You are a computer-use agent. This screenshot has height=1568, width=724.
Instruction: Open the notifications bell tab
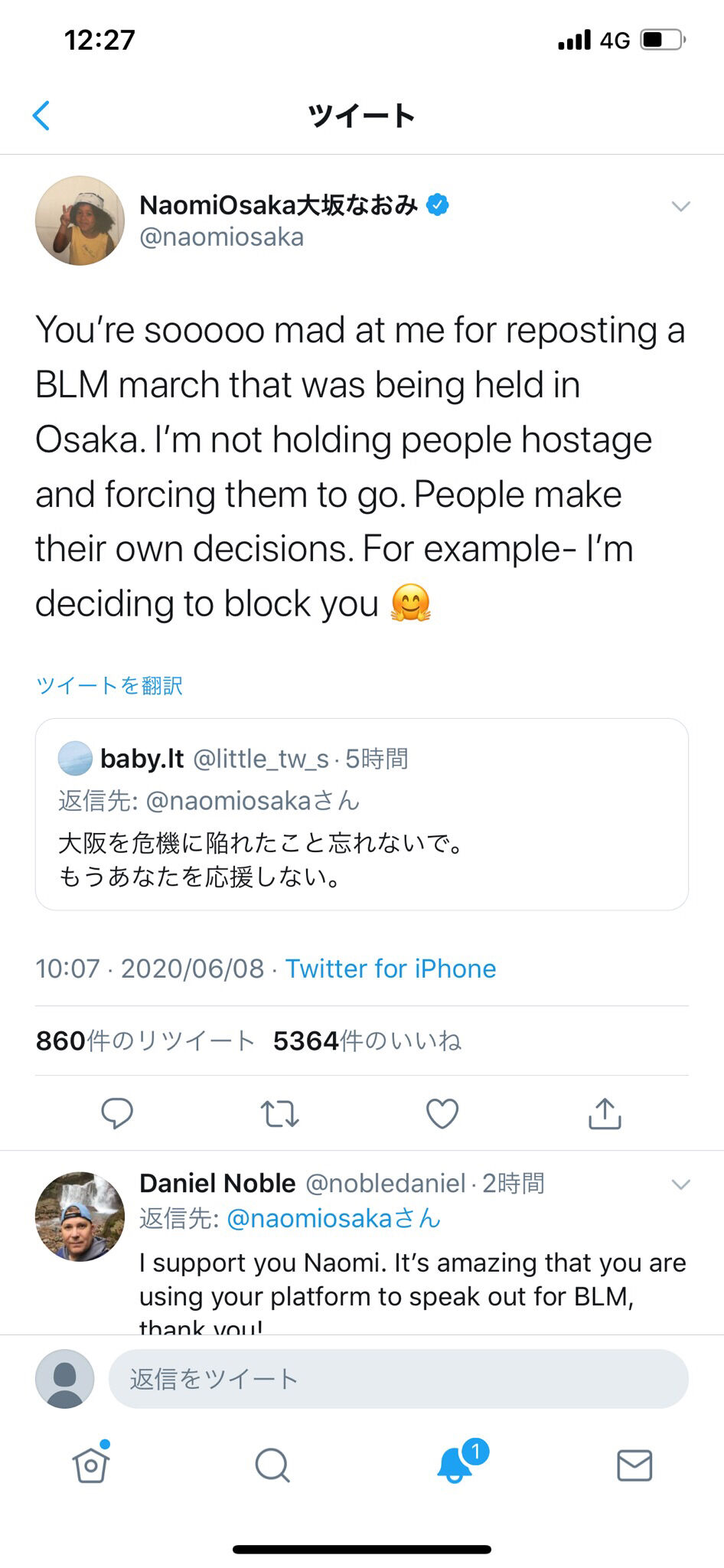[x=456, y=1464]
